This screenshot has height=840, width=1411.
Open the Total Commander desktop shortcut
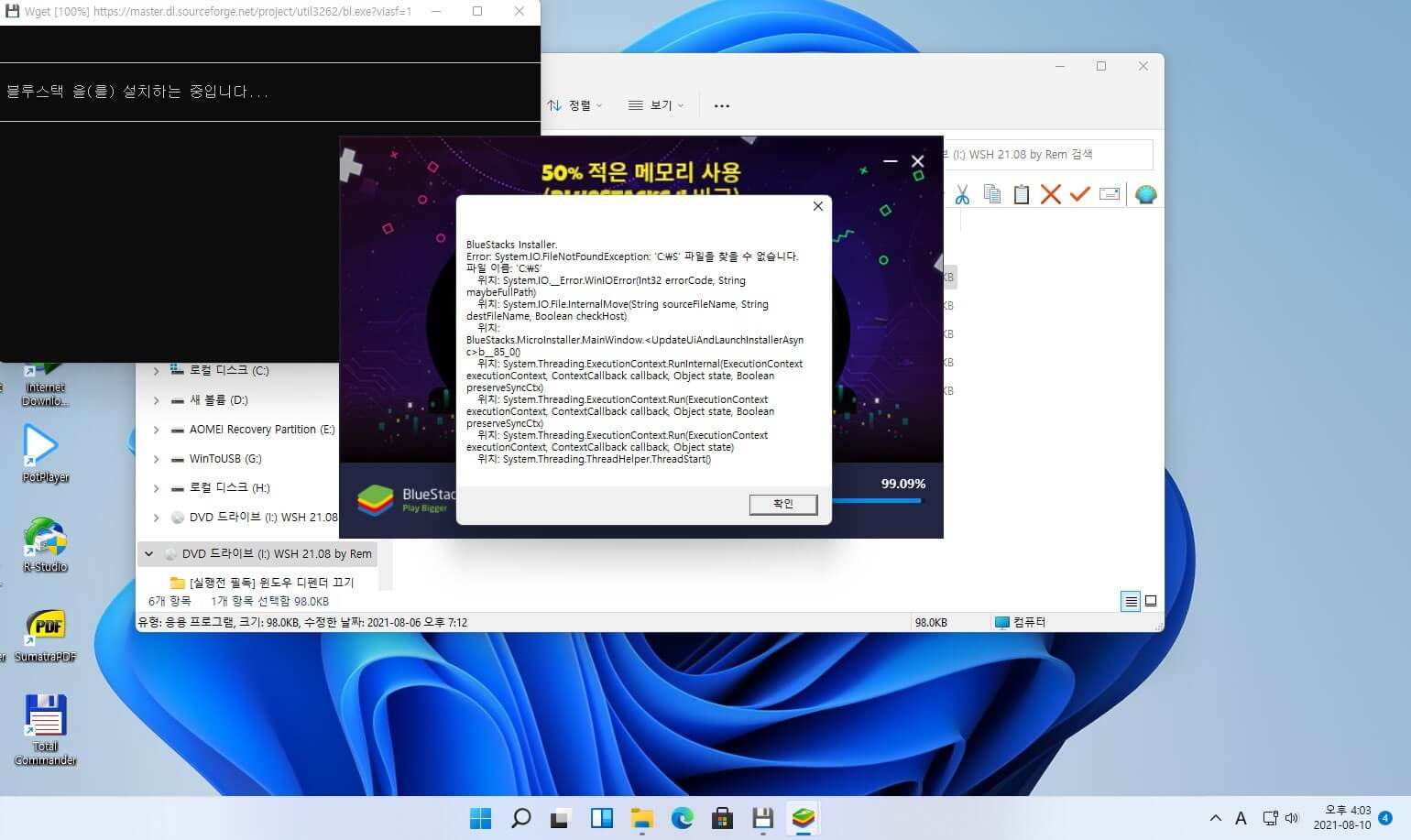click(45, 729)
